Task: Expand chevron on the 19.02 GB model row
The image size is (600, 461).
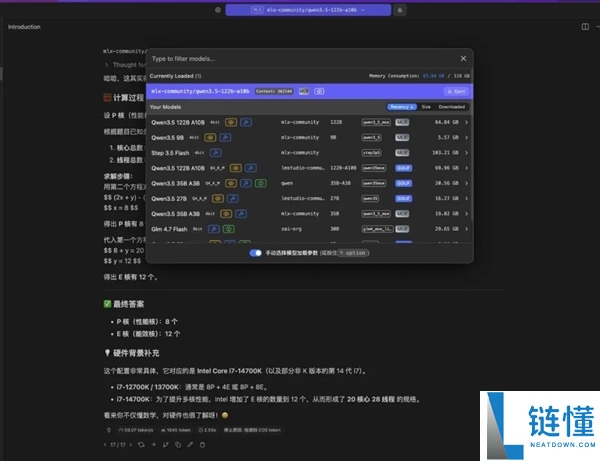Action: point(466,214)
